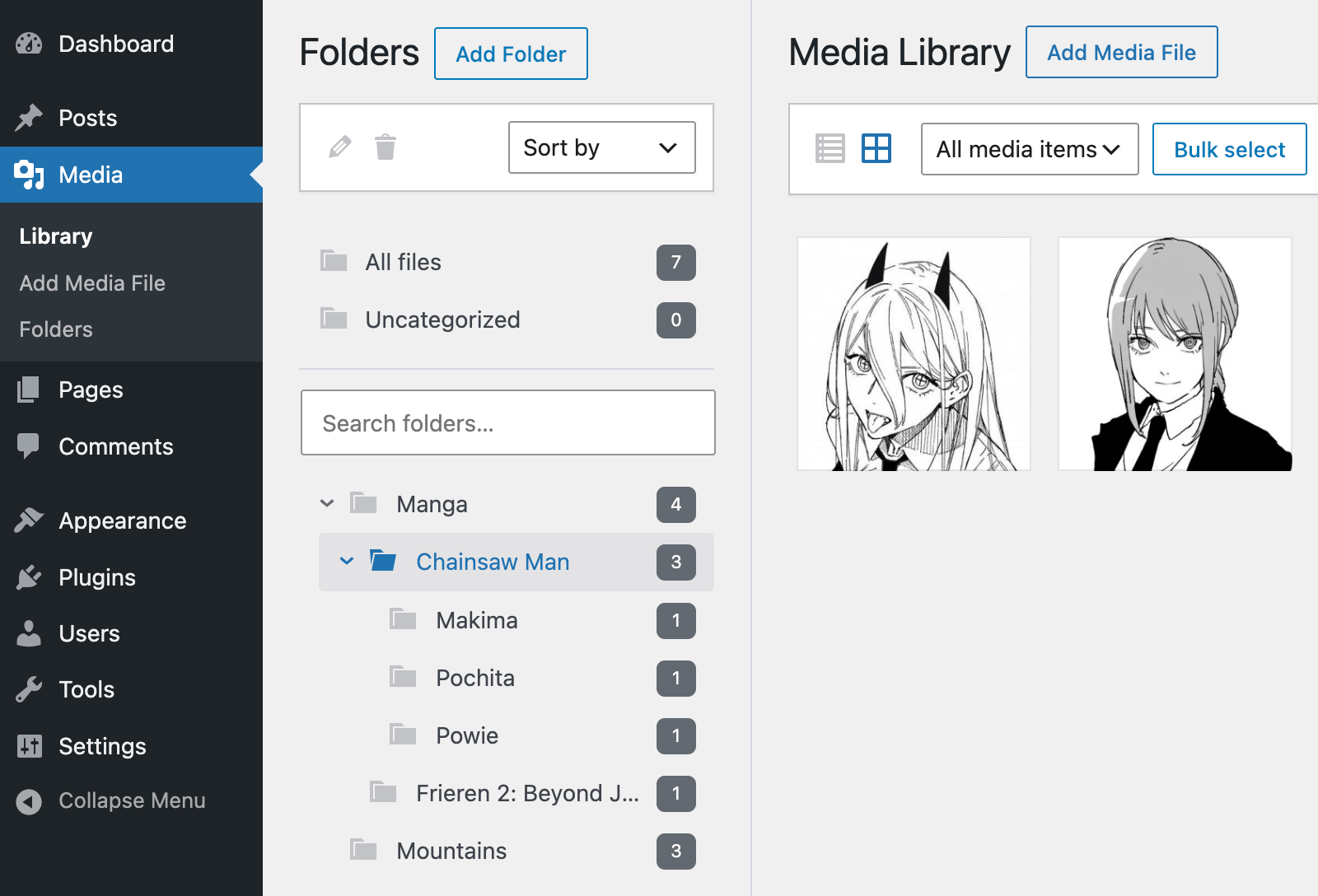Switch to grid view icon
The height and width of the screenshot is (896, 1318).
(x=876, y=148)
